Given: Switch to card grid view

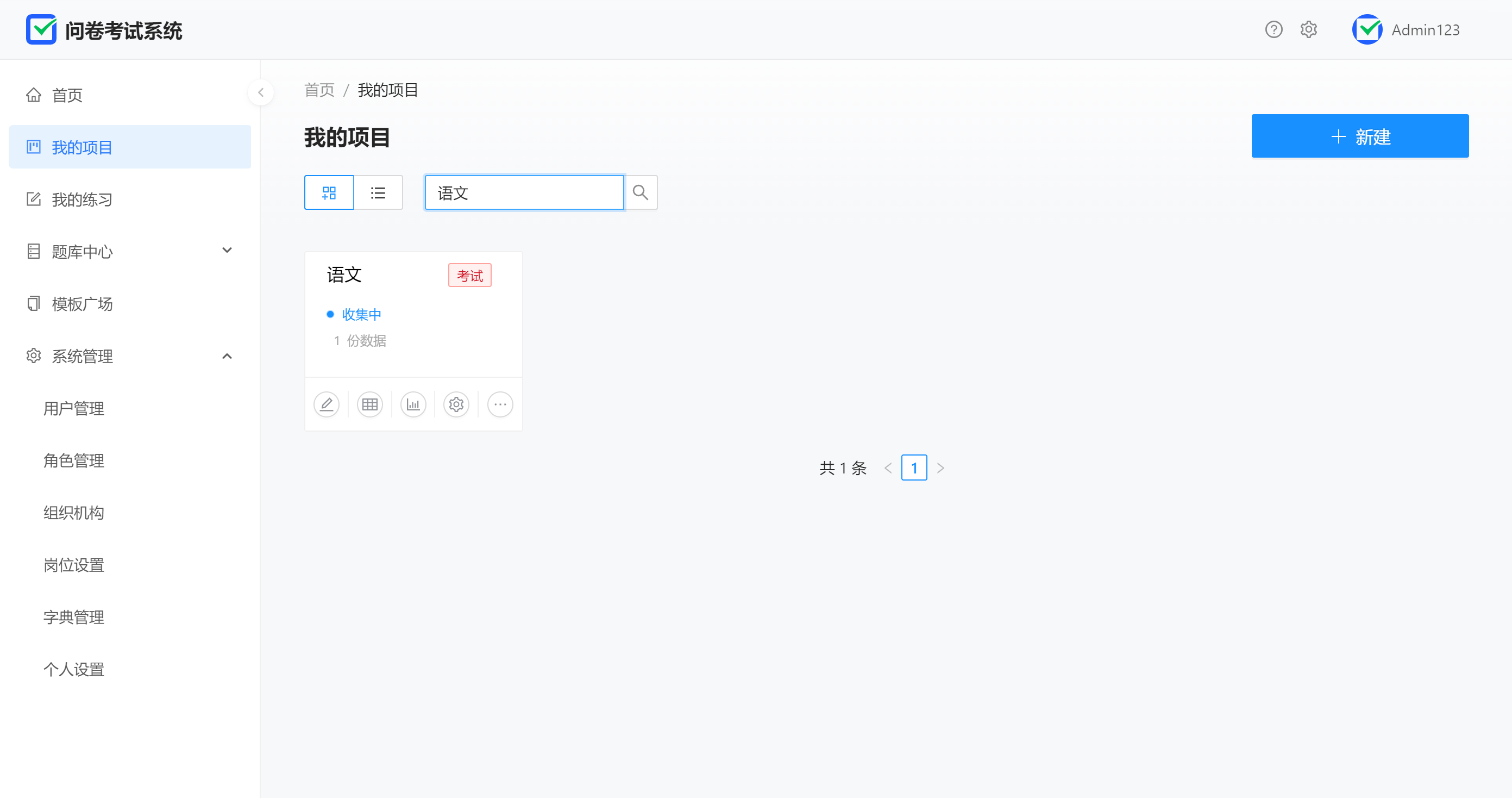Looking at the screenshot, I should pyautogui.click(x=329, y=192).
